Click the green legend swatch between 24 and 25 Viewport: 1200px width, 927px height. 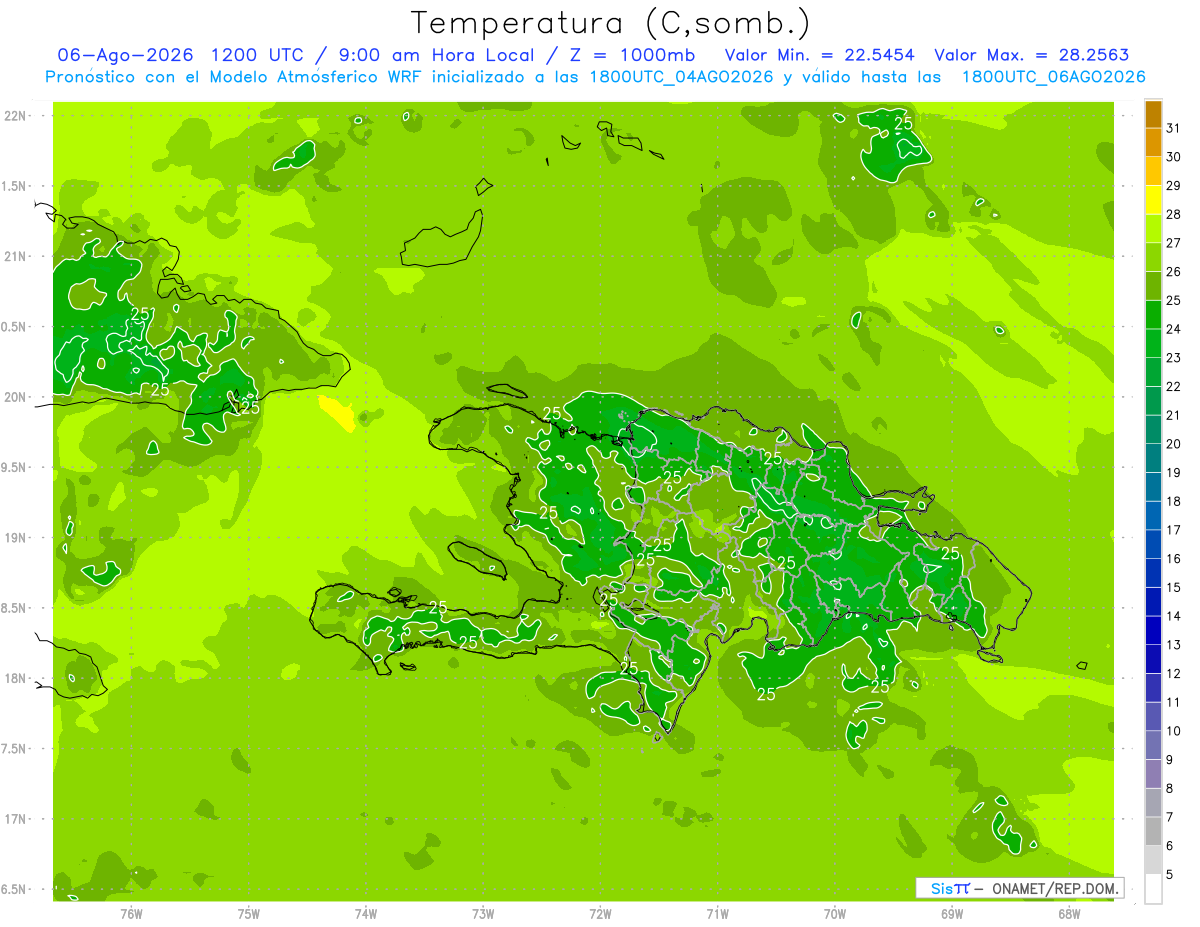1153,314
